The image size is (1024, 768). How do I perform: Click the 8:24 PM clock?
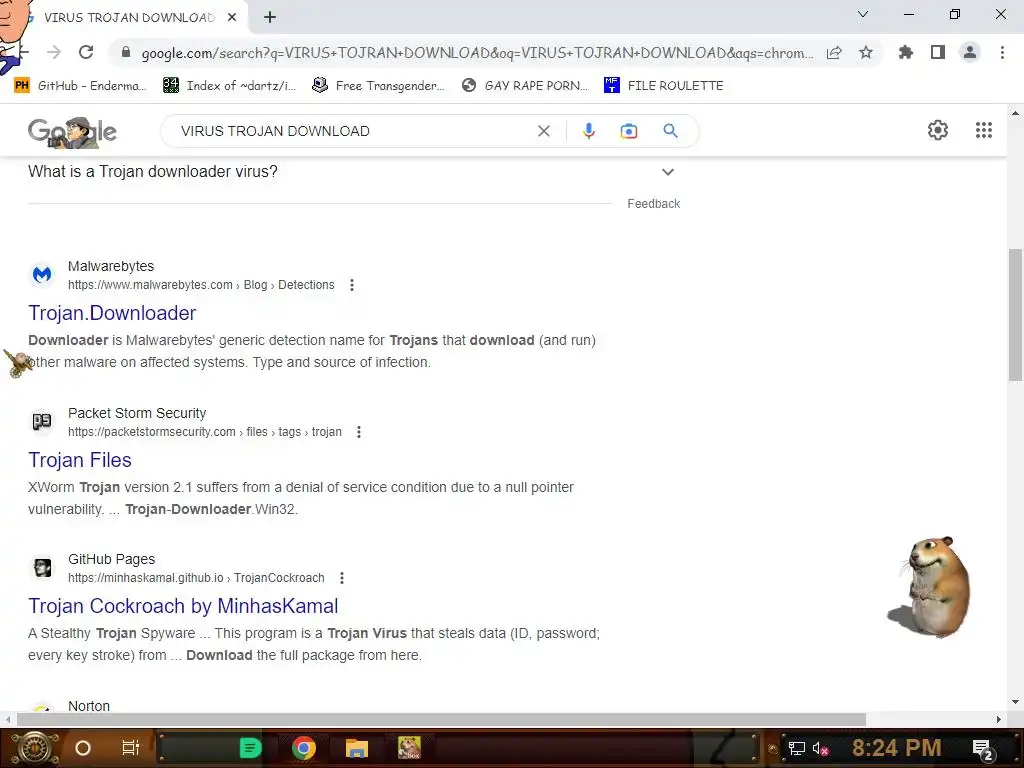click(896, 748)
